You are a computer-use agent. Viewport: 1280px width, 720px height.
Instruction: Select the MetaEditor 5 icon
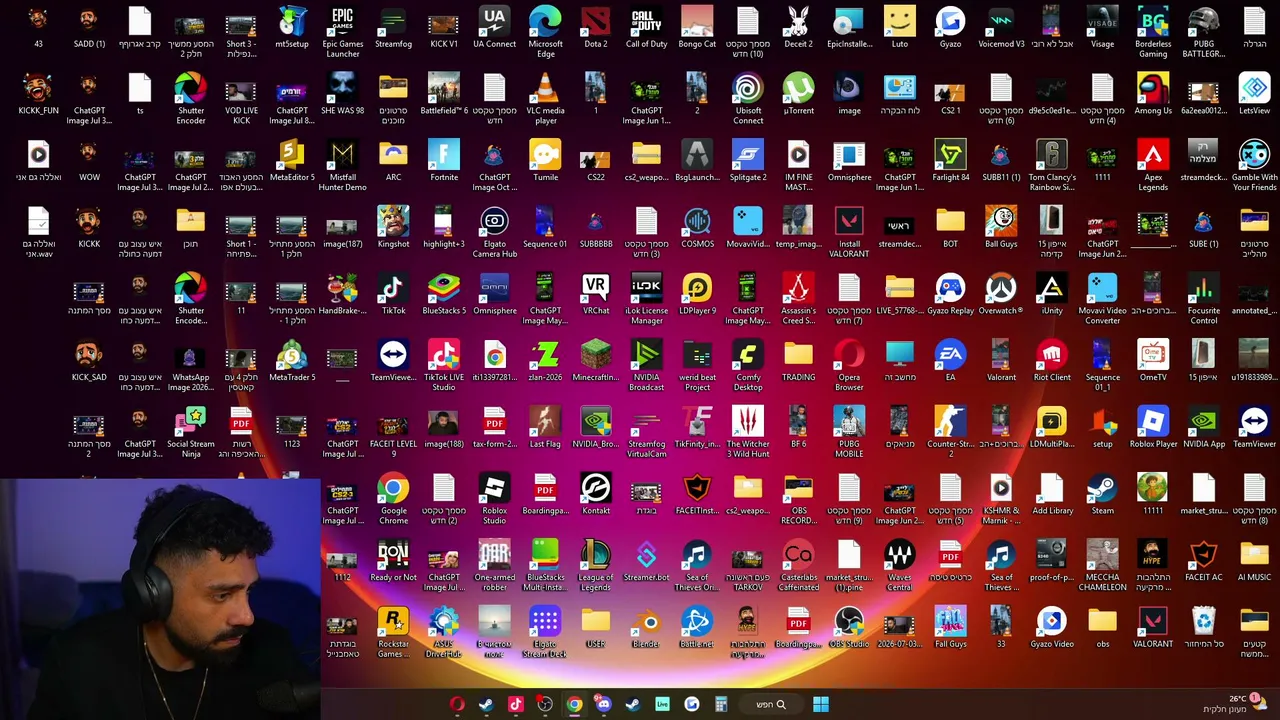coord(292,161)
